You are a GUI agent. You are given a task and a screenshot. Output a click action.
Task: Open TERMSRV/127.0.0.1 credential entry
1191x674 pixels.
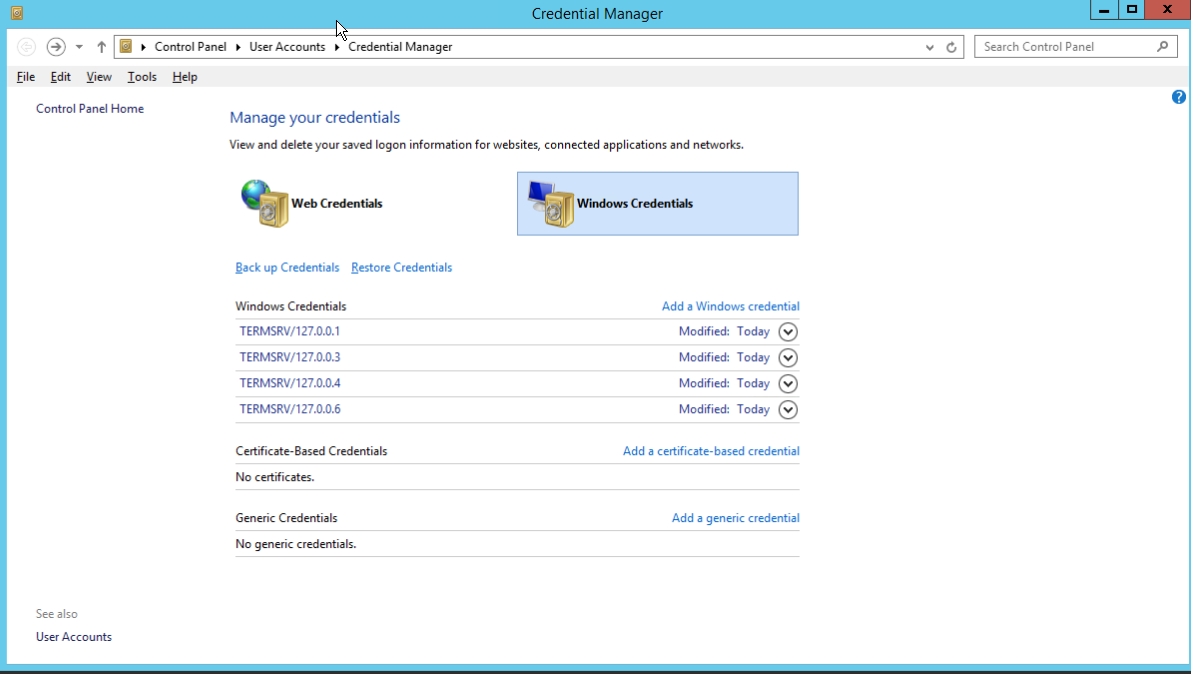pos(289,331)
